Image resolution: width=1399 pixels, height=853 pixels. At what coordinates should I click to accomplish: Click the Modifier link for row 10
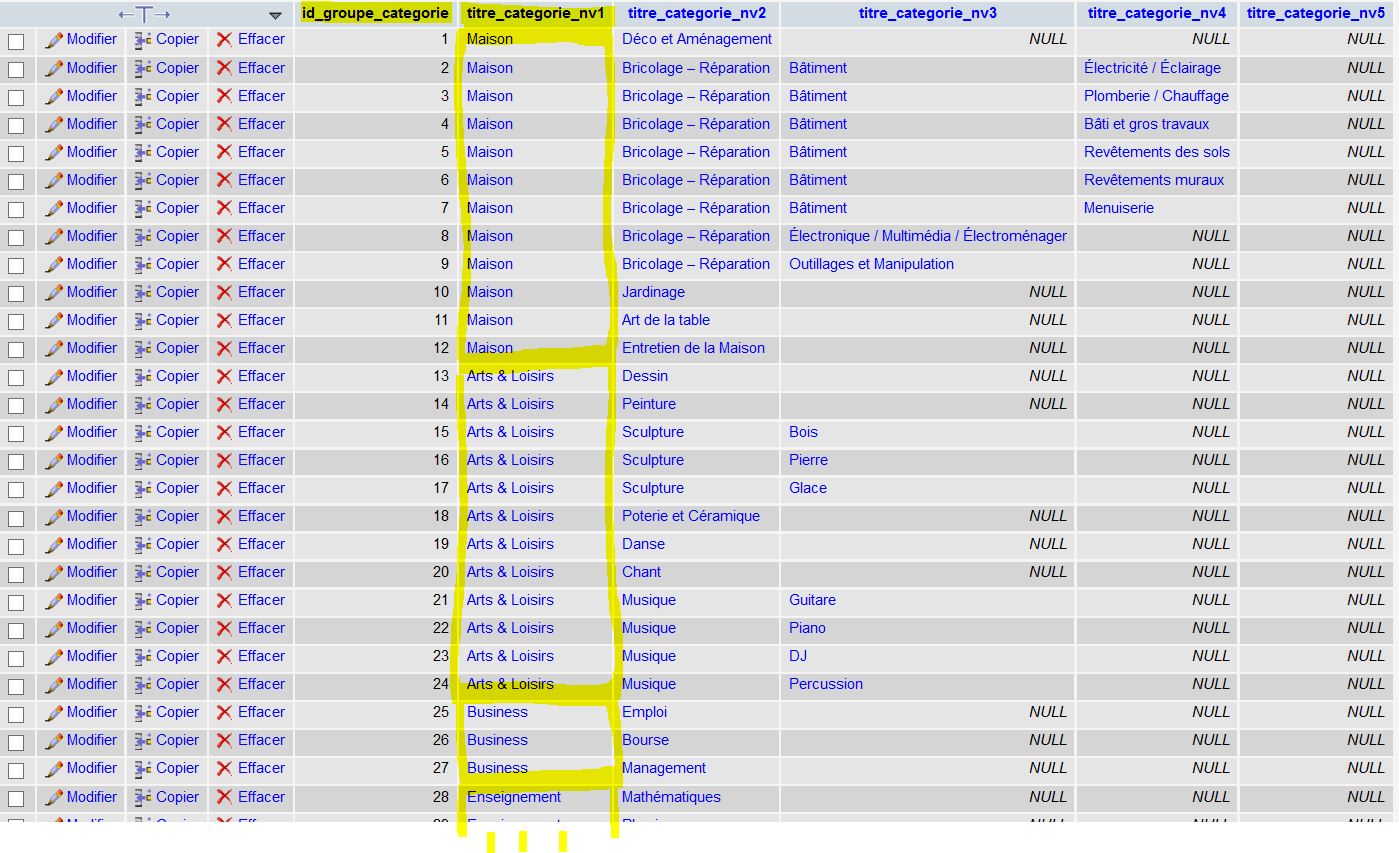[91, 292]
